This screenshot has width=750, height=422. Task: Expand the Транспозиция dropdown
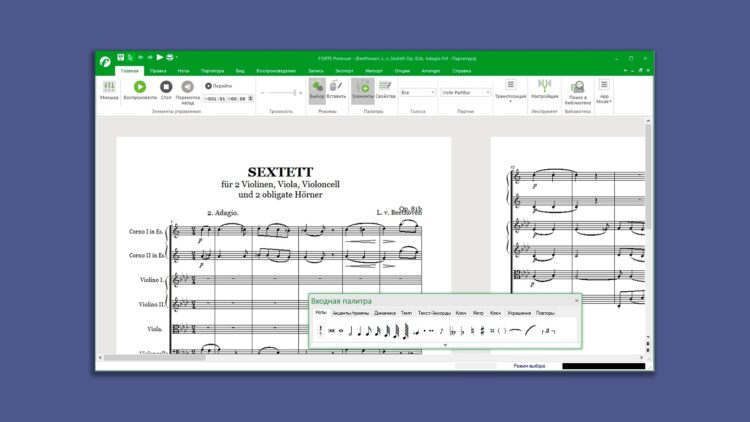point(510,91)
